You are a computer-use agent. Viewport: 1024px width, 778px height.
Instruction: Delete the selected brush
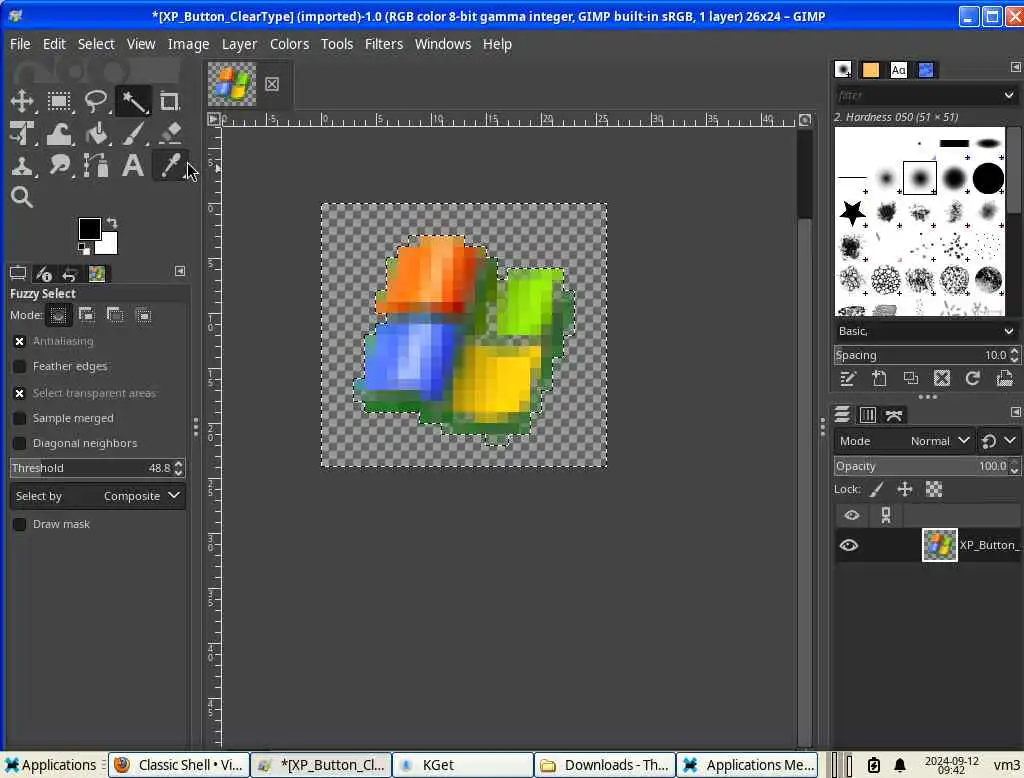click(x=942, y=378)
